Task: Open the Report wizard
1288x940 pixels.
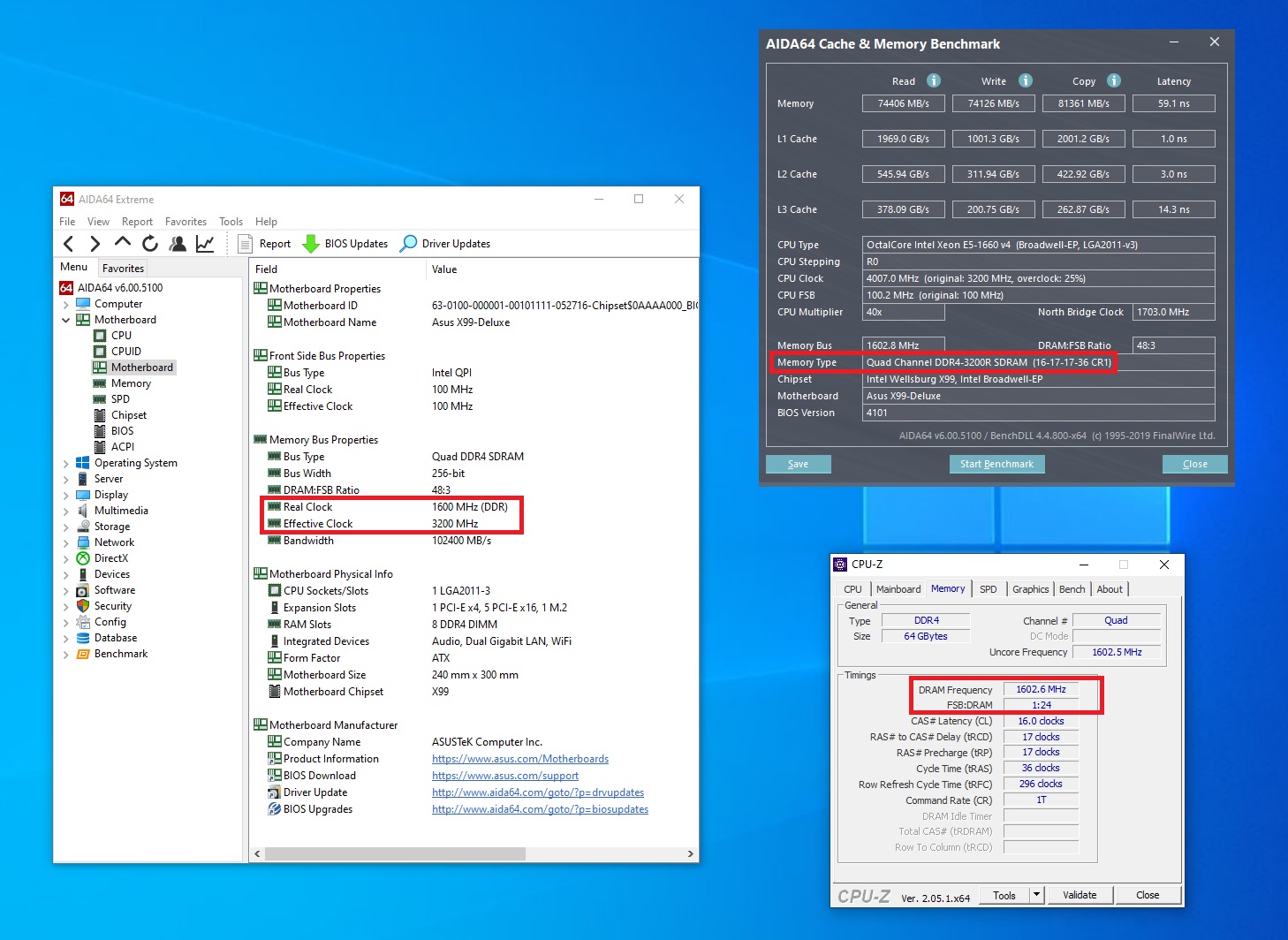Action: 264,244
